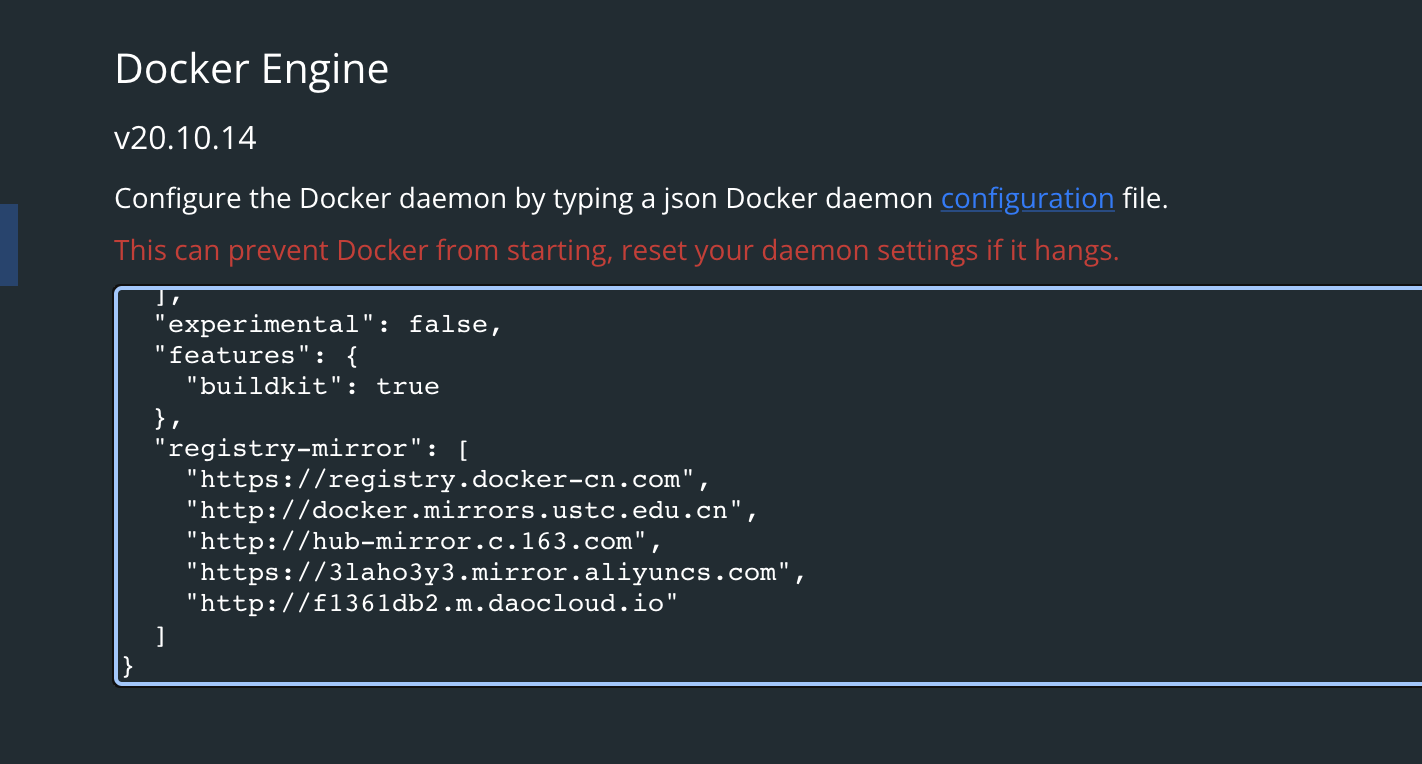The width and height of the screenshot is (1422, 764).
Task: Click the red daemon reset warning text
Action: [616, 250]
